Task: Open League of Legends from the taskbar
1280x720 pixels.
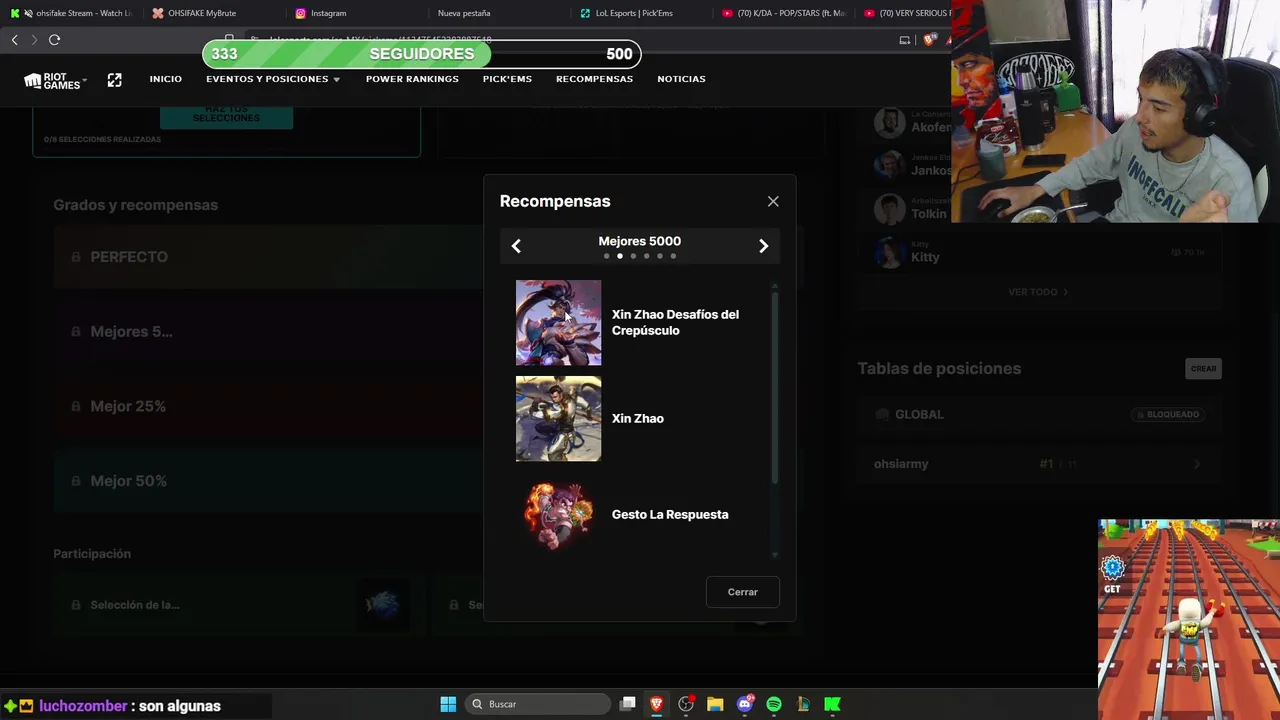Action: point(803,704)
